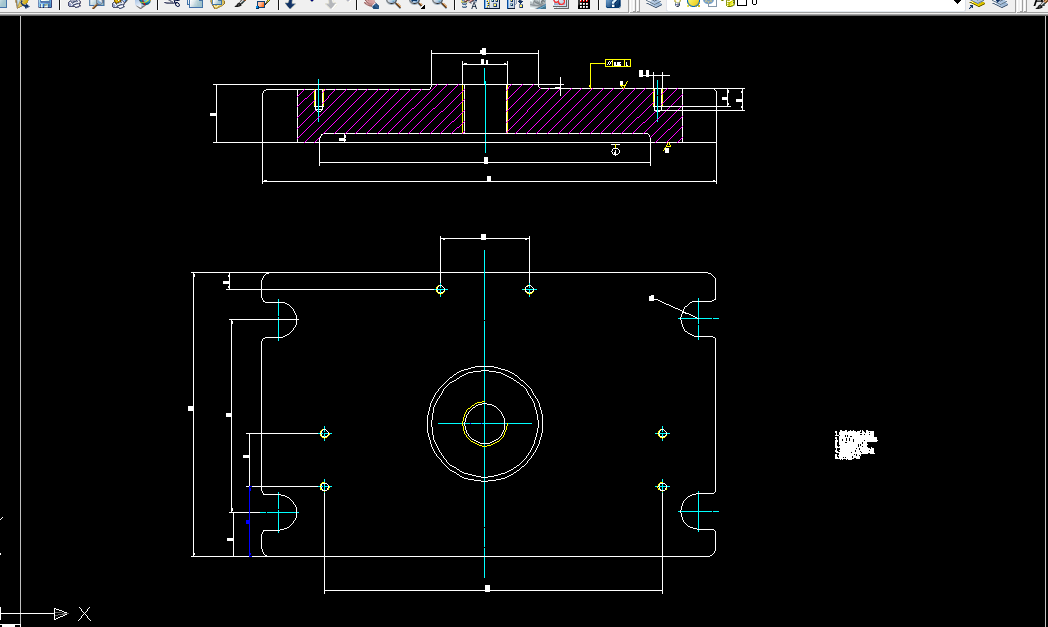The width and height of the screenshot is (1048, 627).
Task: Expand the layer list dropdown arrow
Action: pyautogui.click(x=957, y=3)
